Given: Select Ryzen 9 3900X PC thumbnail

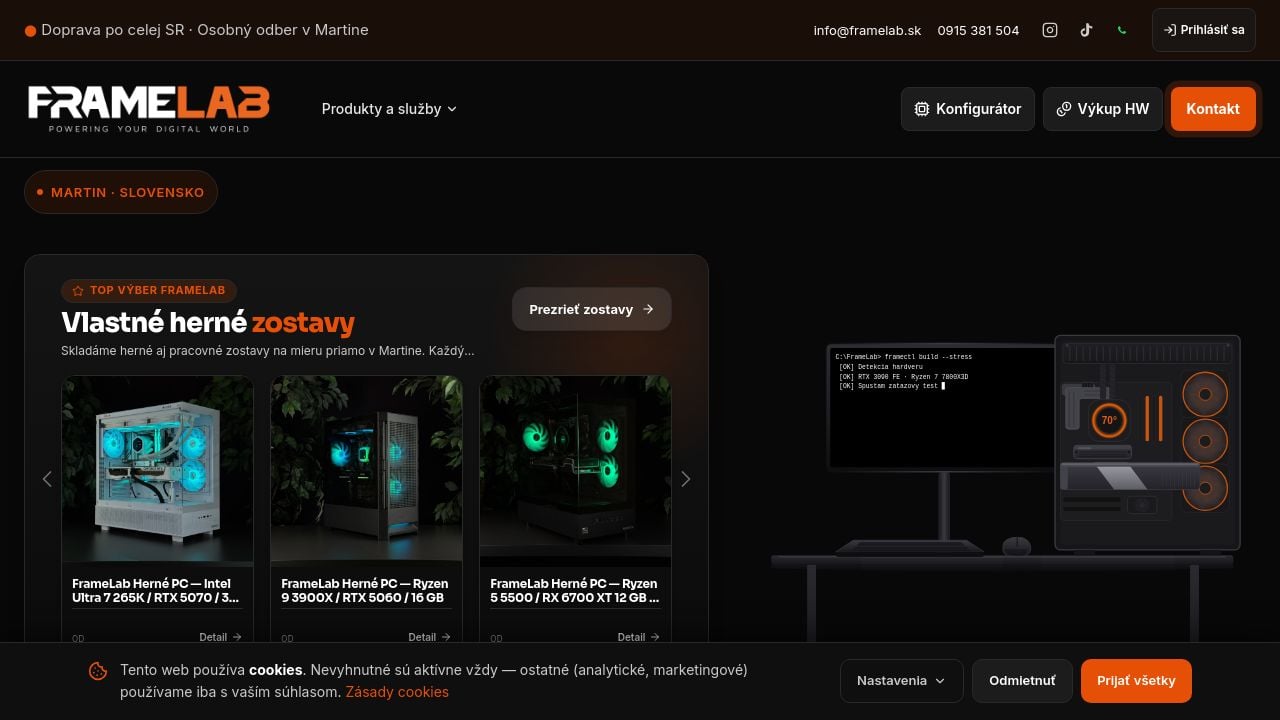Looking at the screenshot, I should click(x=367, y=469).
